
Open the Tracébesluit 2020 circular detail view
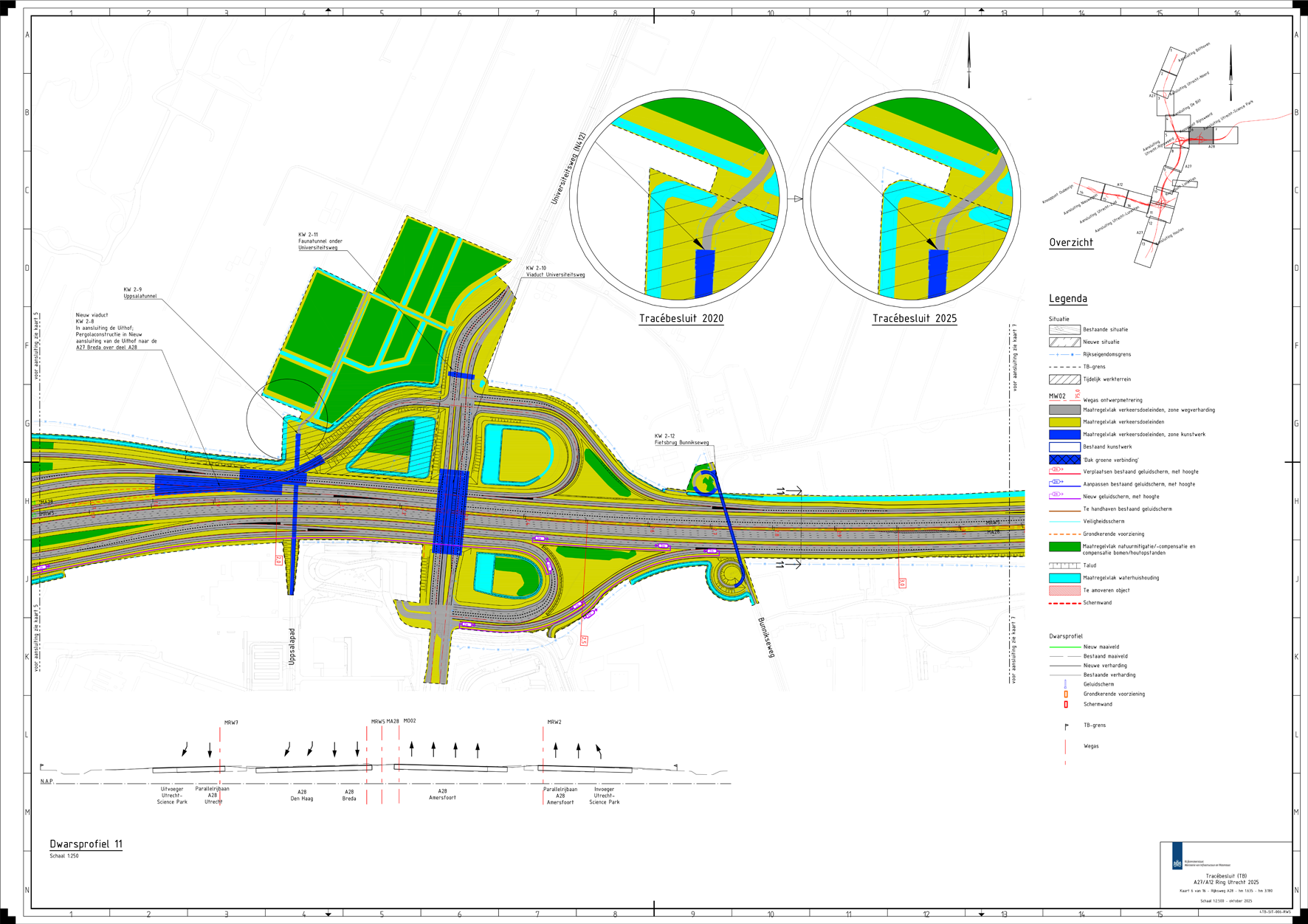click(x=678, y=198)
